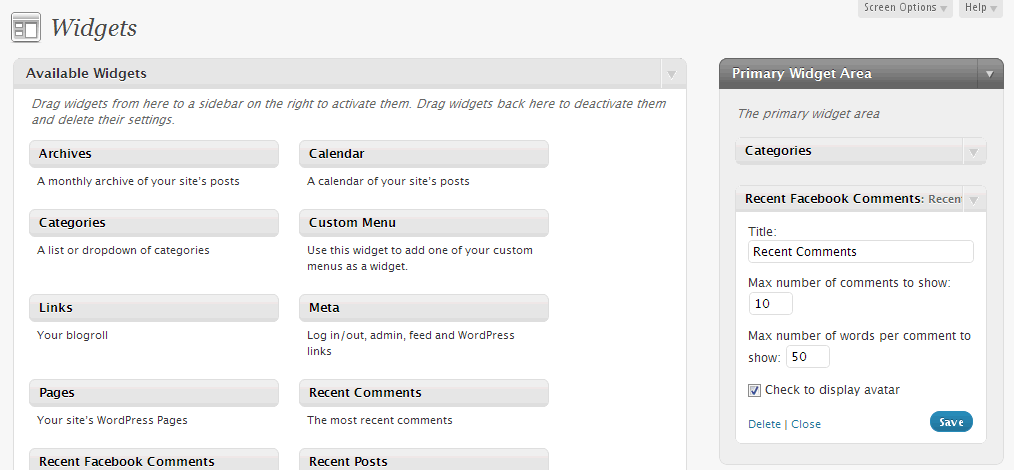Select the Custom Menu available widget
Viewport: 1014px width, 470px height.
(423, 223)
